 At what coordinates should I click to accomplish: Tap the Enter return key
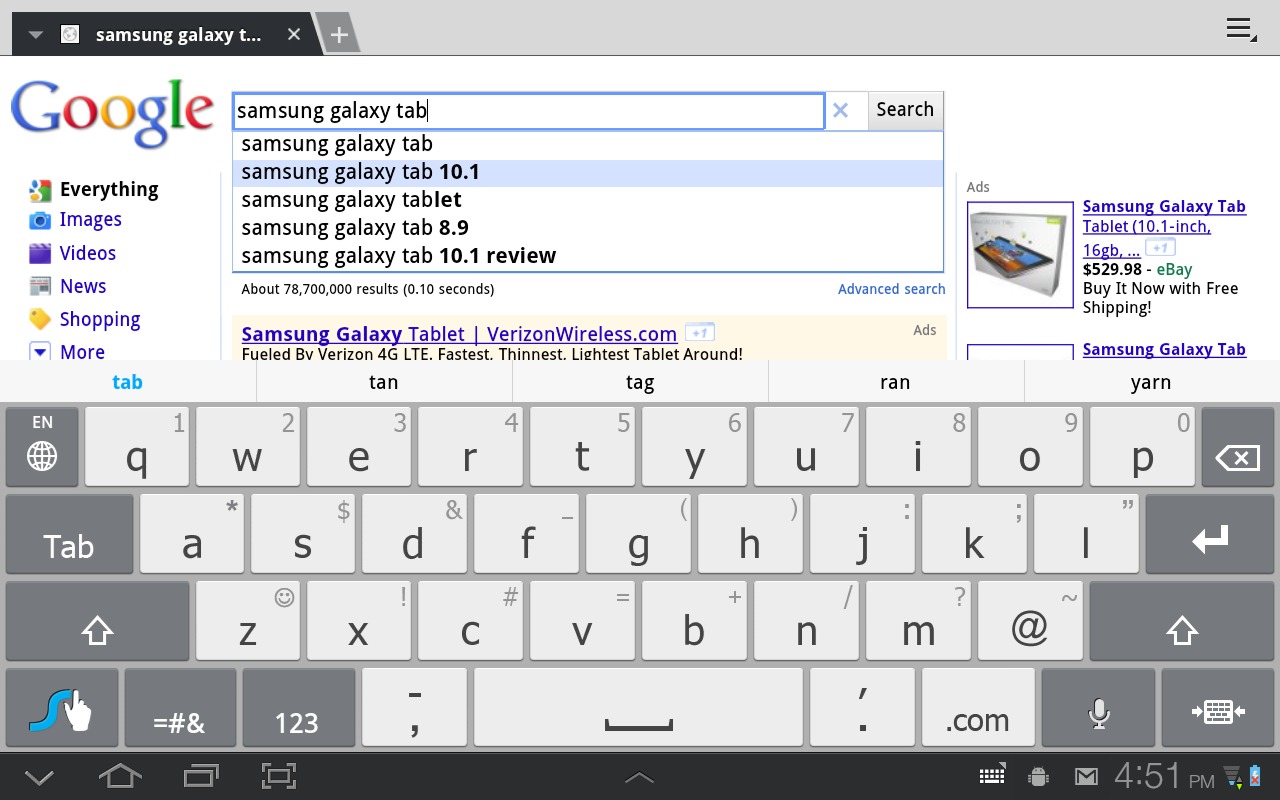1209,534
